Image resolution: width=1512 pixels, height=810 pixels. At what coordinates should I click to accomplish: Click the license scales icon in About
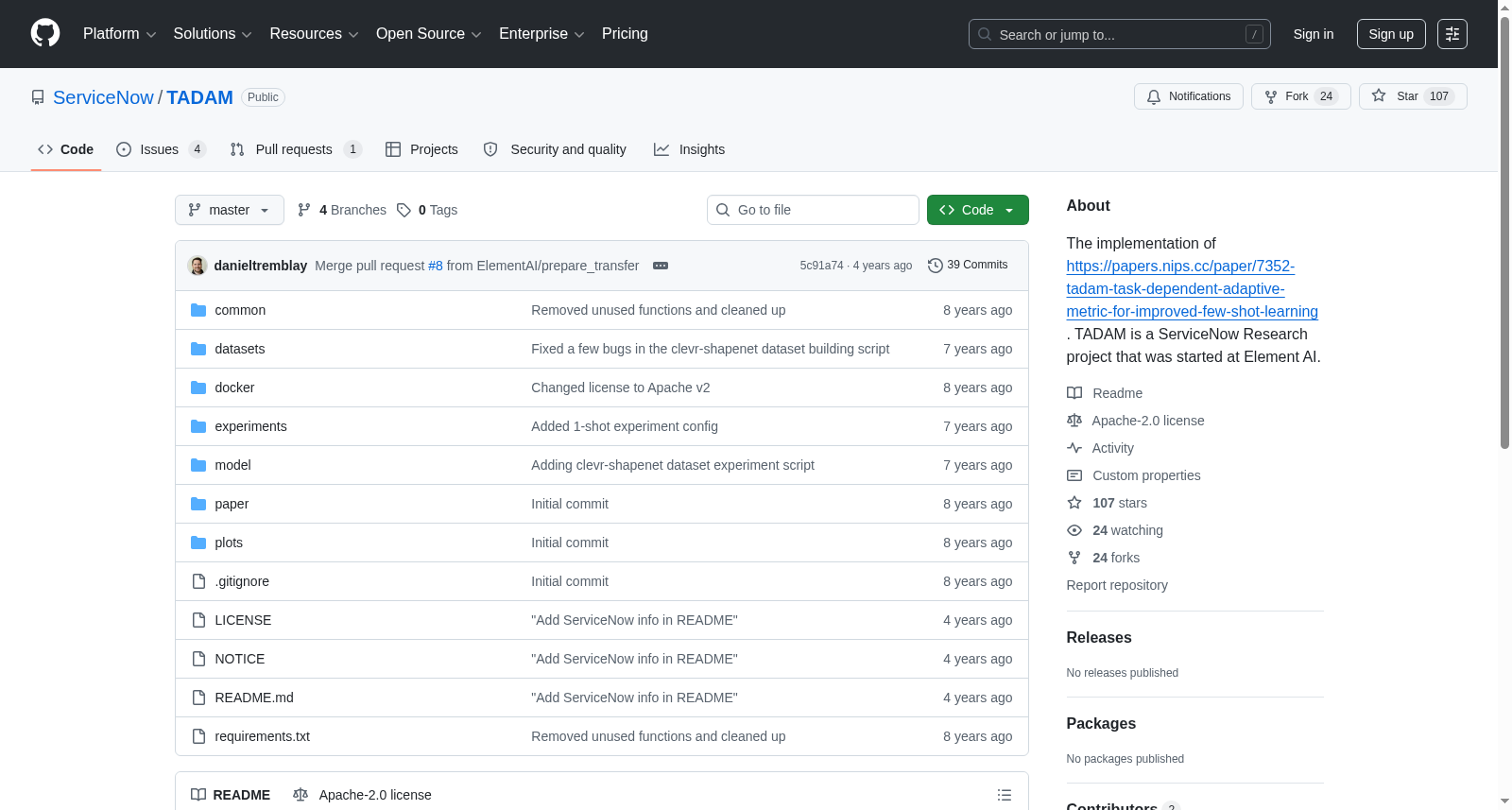pos(1074,421)
